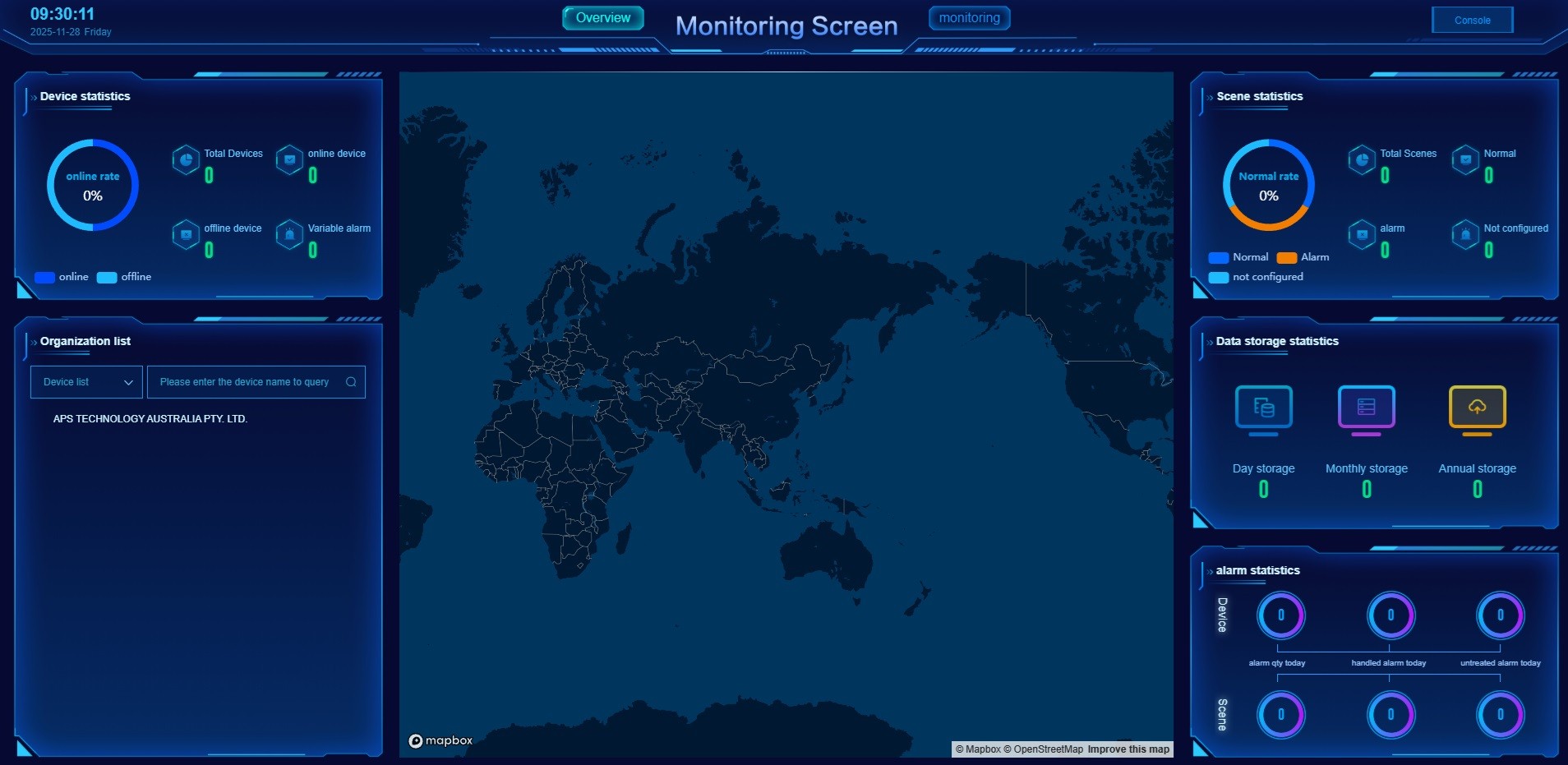Click the Organization list panel title
Image resolution: width=1568 pixels, height=765 pixels.
click(85, 341)
